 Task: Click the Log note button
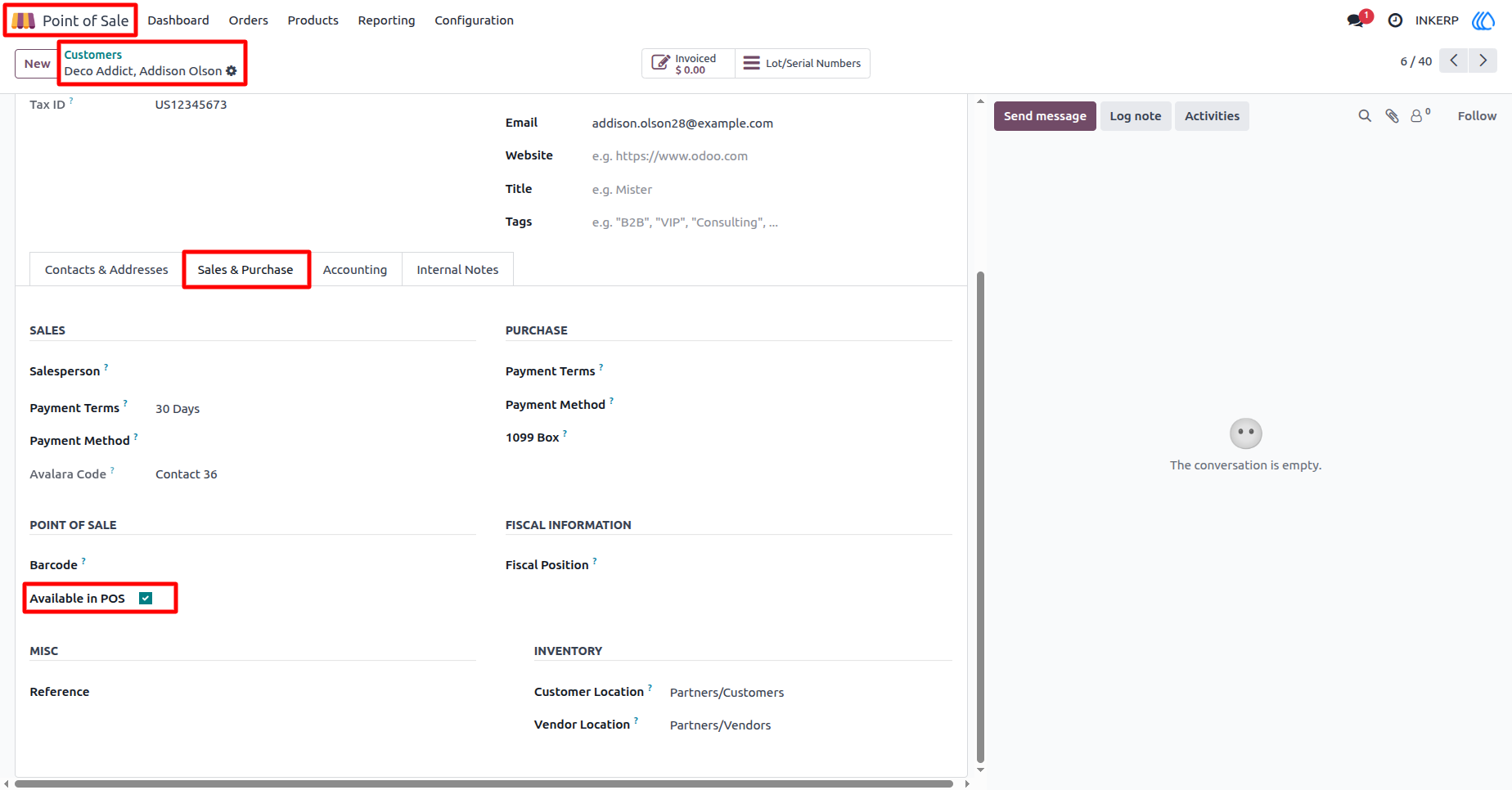1136,116
